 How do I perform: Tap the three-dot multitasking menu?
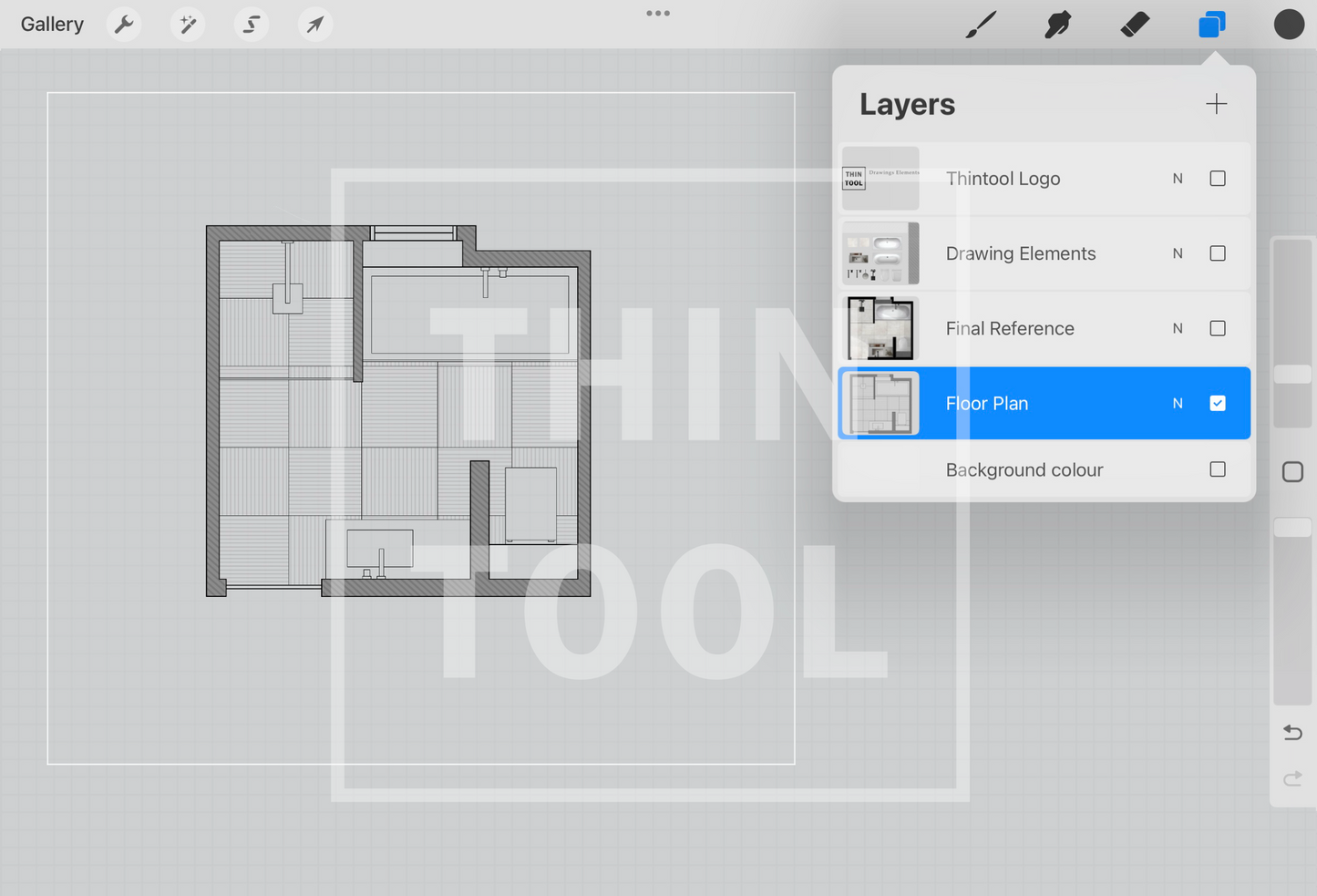tap(658, 14)
